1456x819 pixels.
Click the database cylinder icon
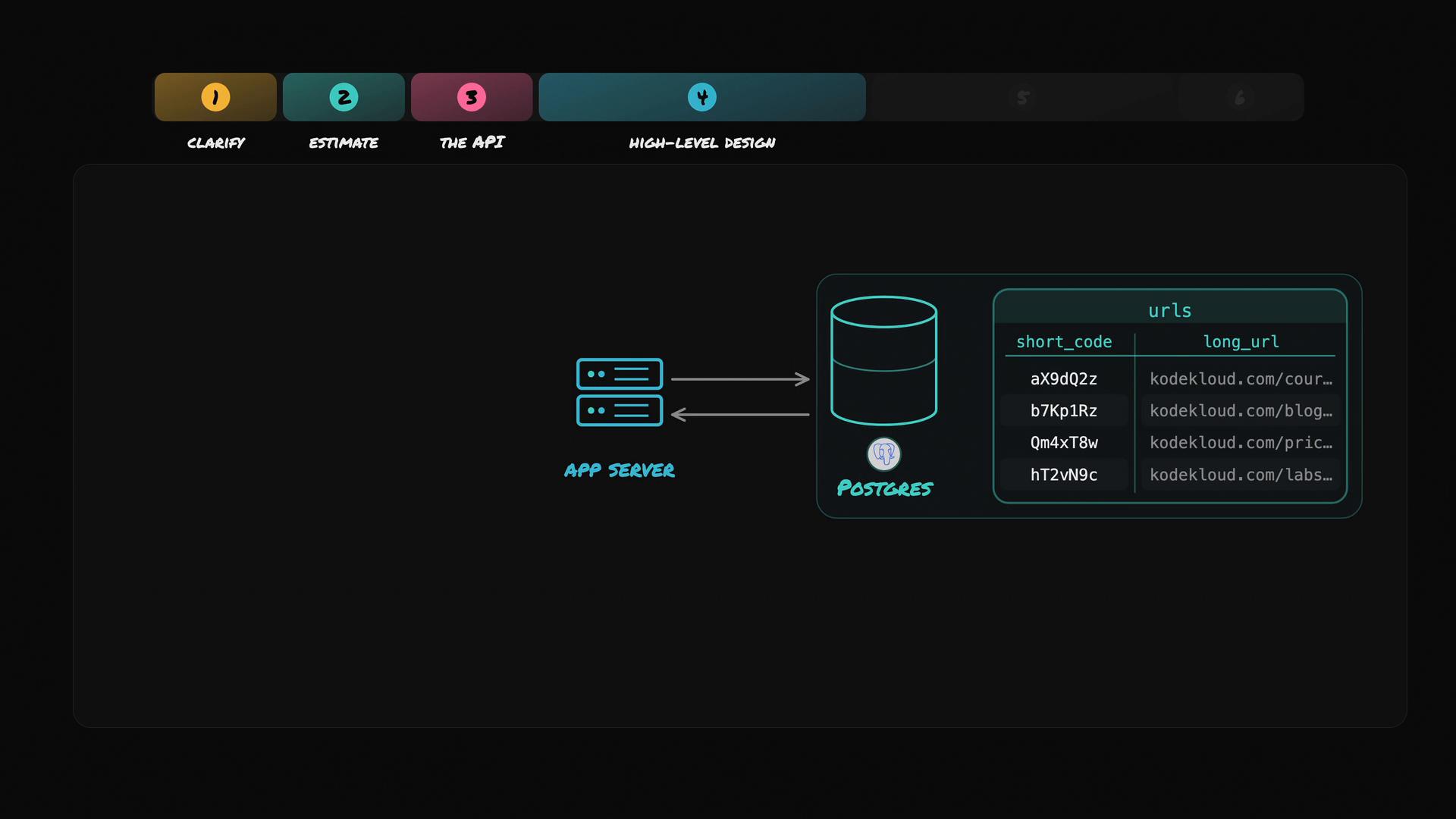pos(884,360)
